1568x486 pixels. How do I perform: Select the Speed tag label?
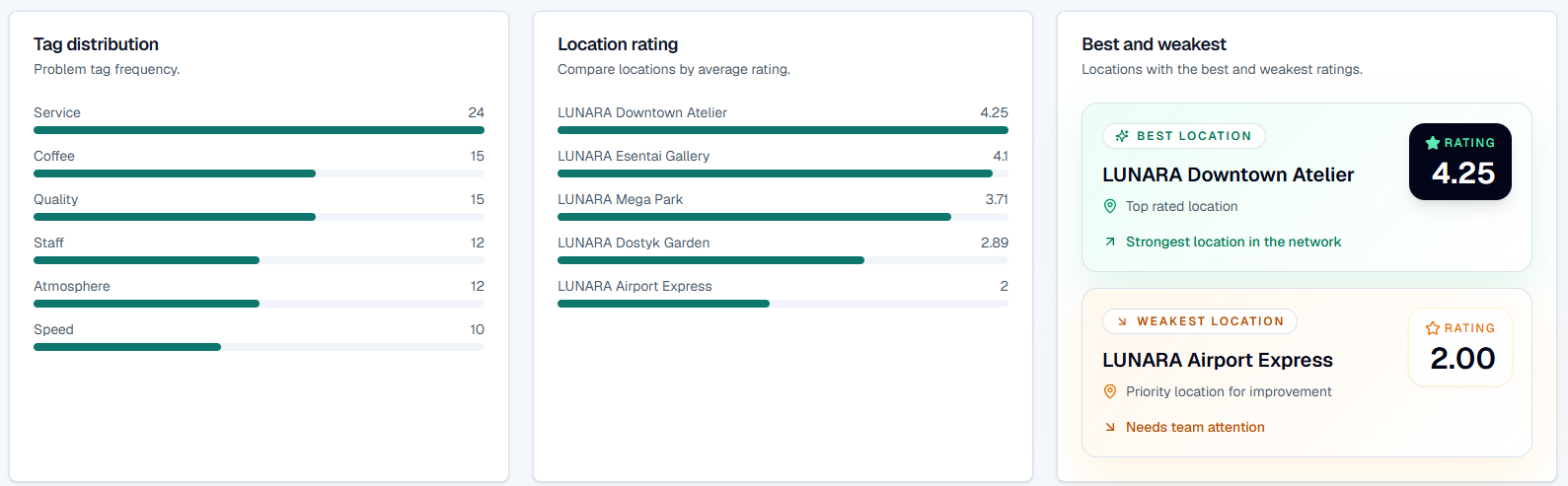click(x=53, y=329)
